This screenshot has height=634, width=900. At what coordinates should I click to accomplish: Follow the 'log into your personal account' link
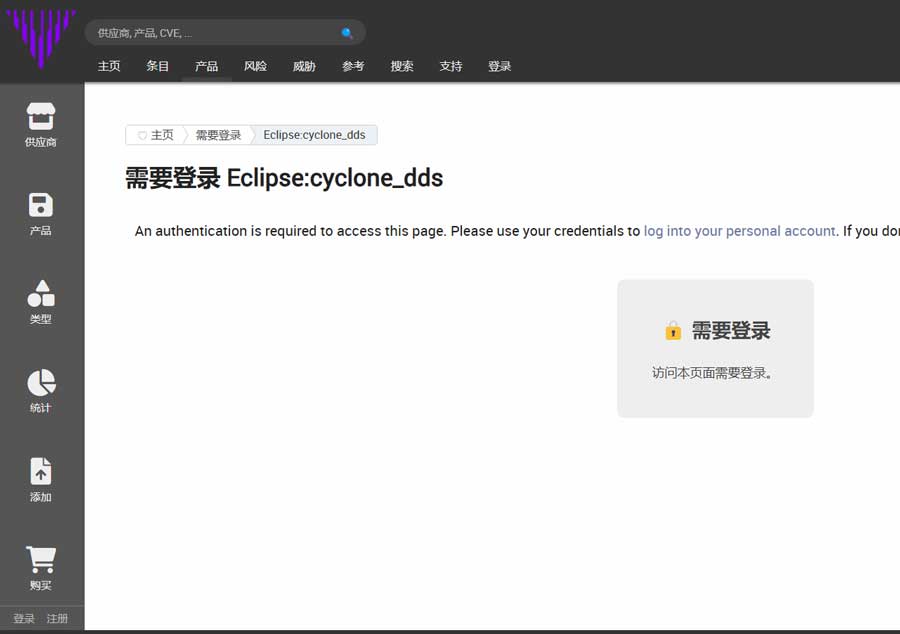coord(739,231)
